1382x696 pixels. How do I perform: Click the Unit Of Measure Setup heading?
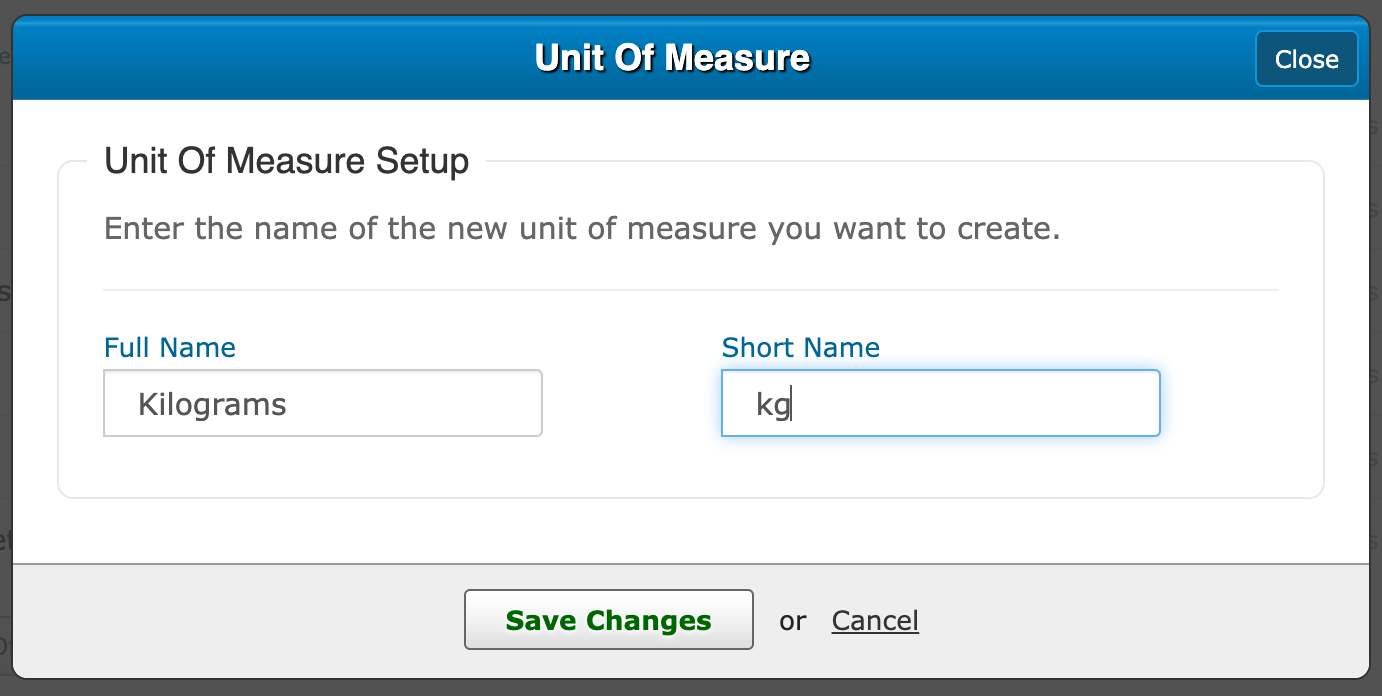287,161
